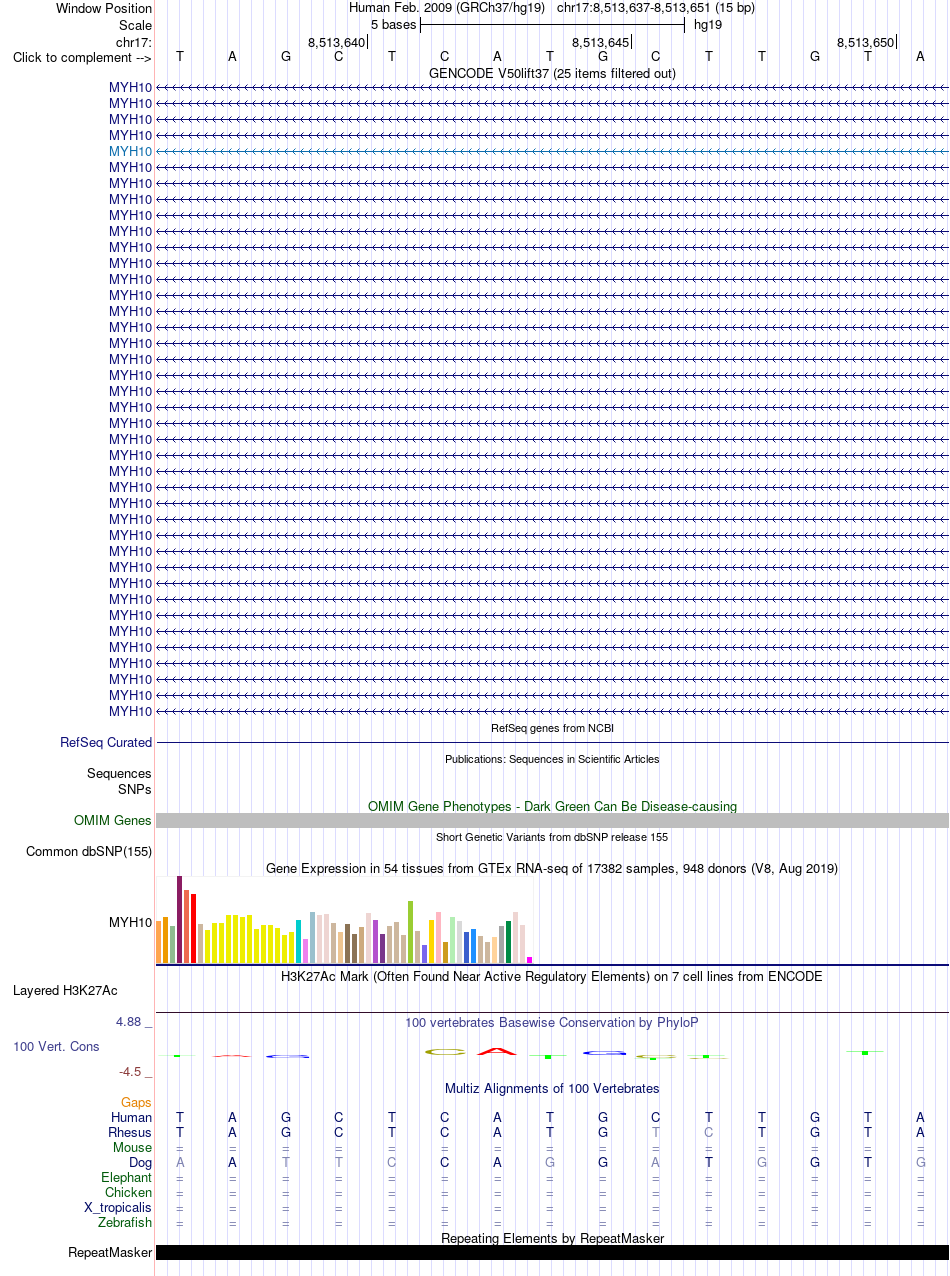Click the OMIM Gene Phenotypes green title
The image size is (950, 1276).
coord(552,805)
